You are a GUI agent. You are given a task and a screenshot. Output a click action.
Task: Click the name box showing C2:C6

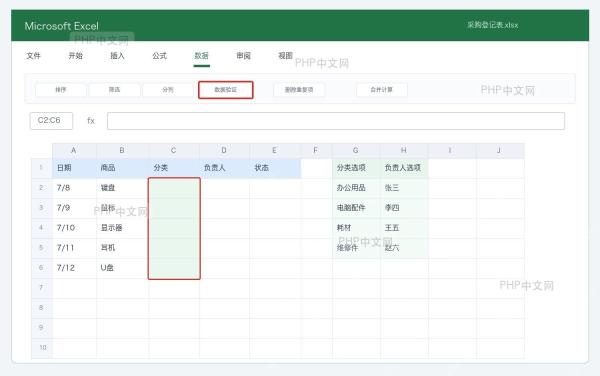(x=51, y=120)
